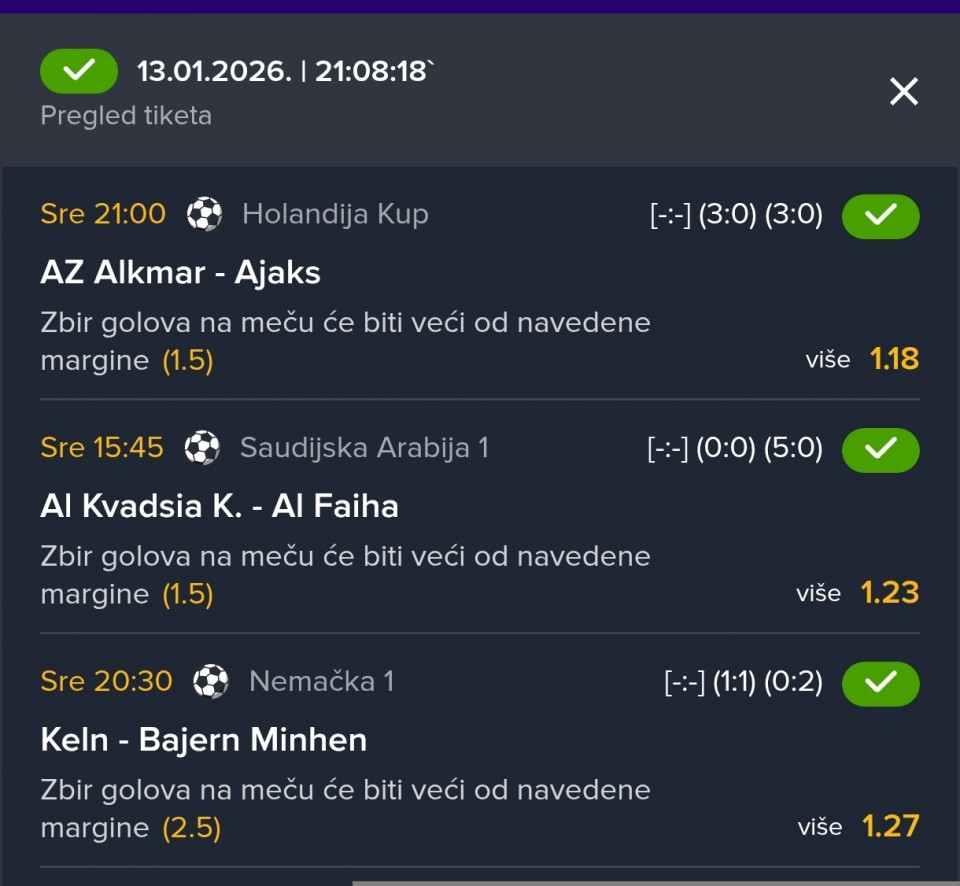Click soccer ball icon beside Nemačka 1

point(211,681)
